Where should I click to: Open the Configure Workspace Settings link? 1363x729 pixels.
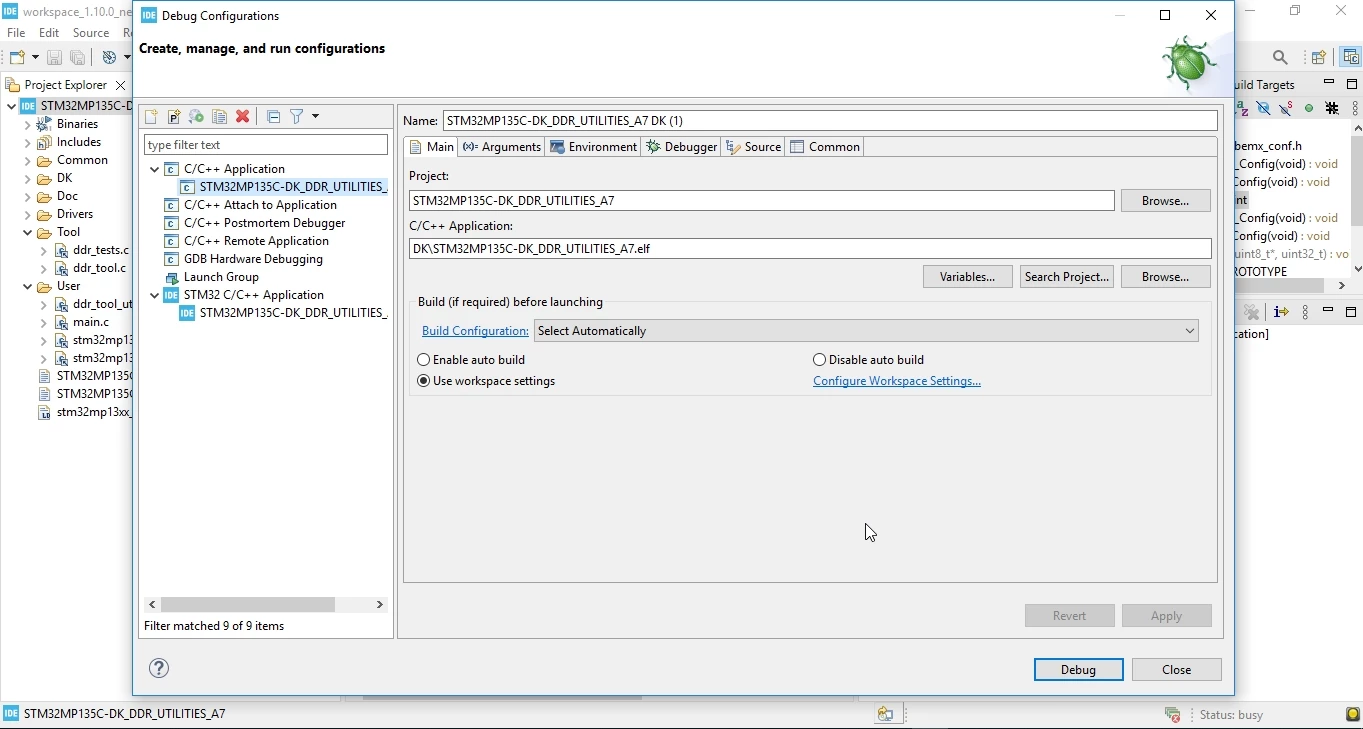click(897, 381)
